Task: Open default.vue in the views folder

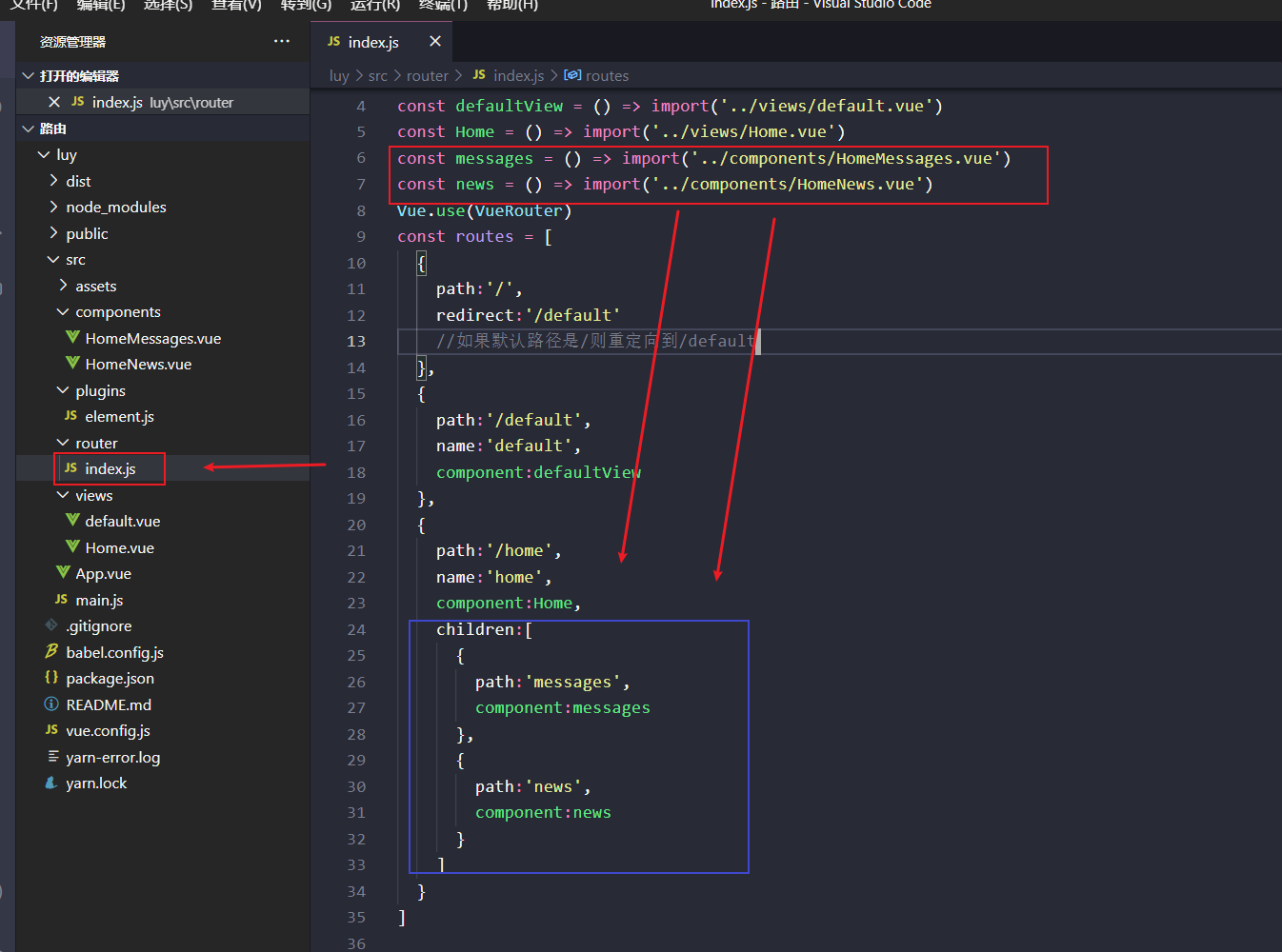Action: click(x=123, y=521)
